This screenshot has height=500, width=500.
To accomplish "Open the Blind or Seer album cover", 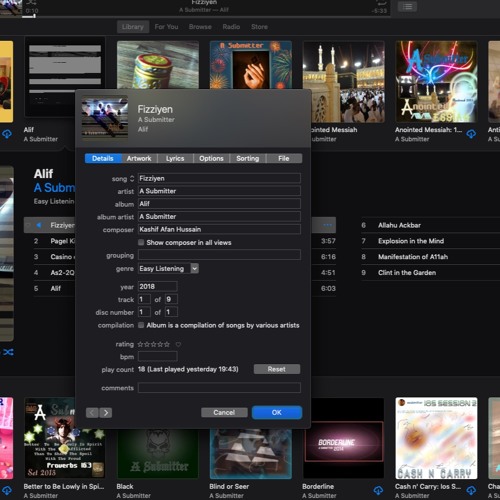I will point(251,454).
